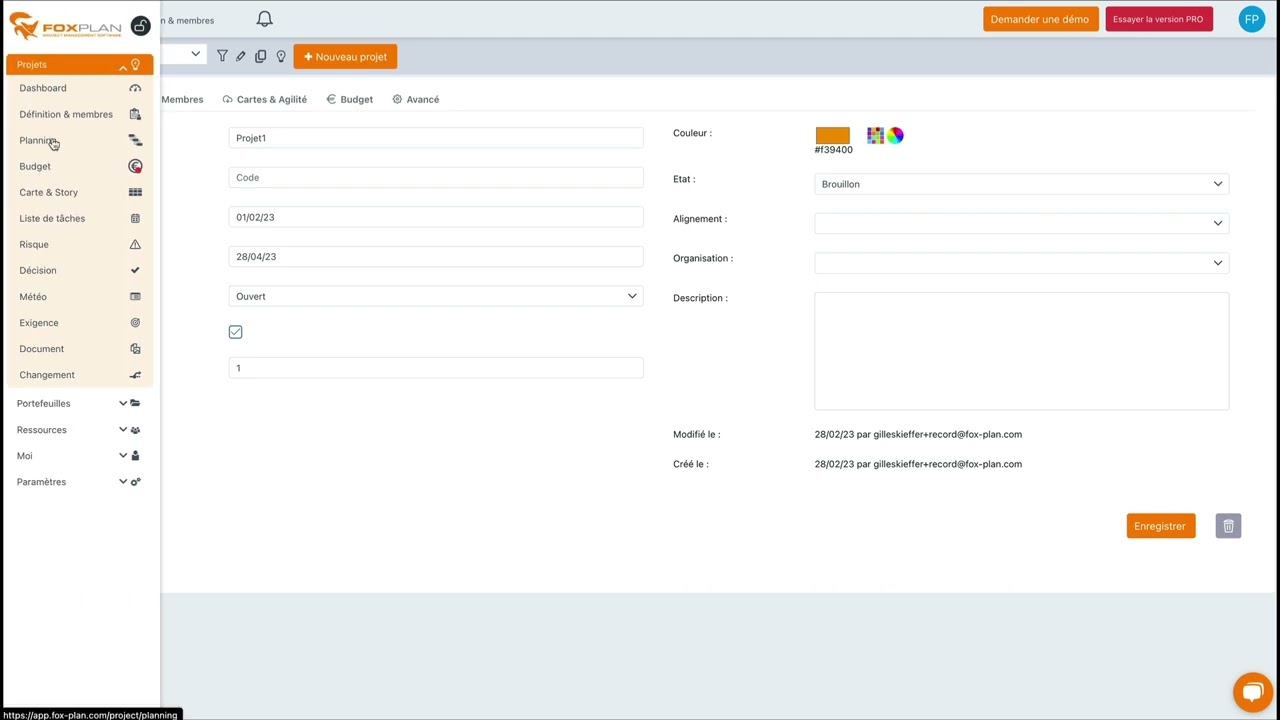Viewport: 1280px width, 720px height.
Task: Expand the Moi sidebar section
Action: click(79, 455)
